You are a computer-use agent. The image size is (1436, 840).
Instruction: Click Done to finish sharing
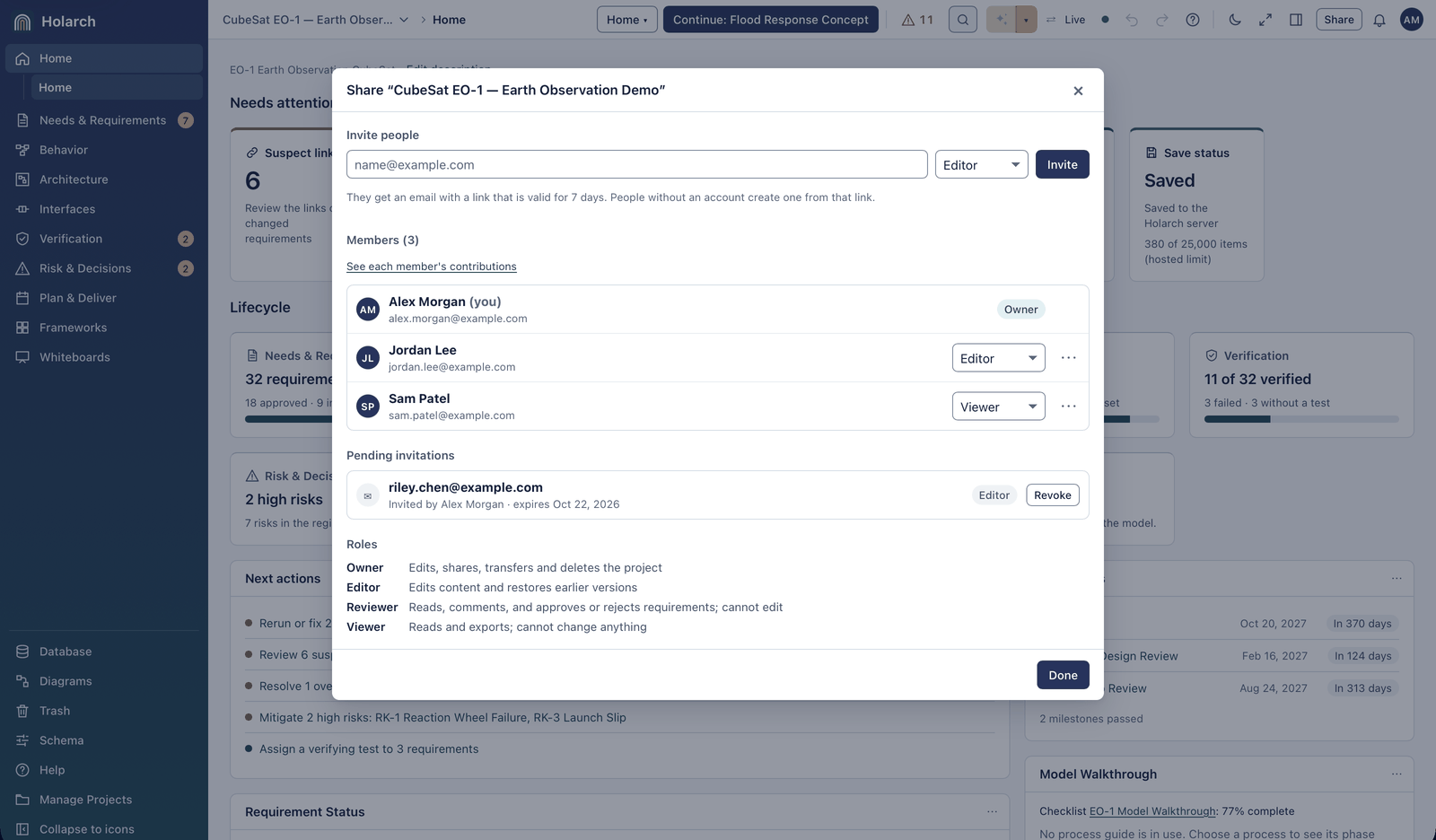(x=1064, y=675)
